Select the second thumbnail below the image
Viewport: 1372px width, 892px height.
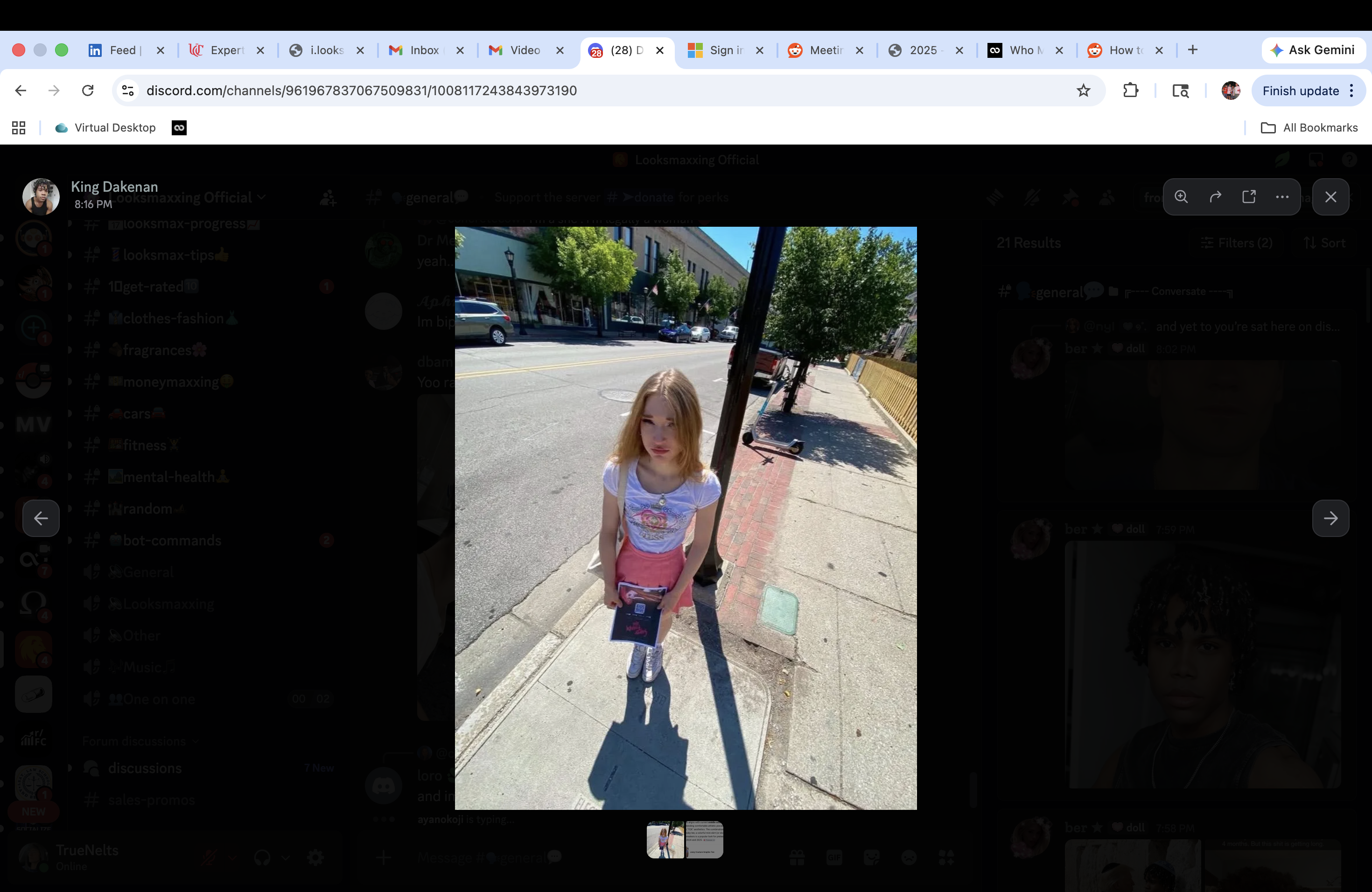tap(704, 840)
